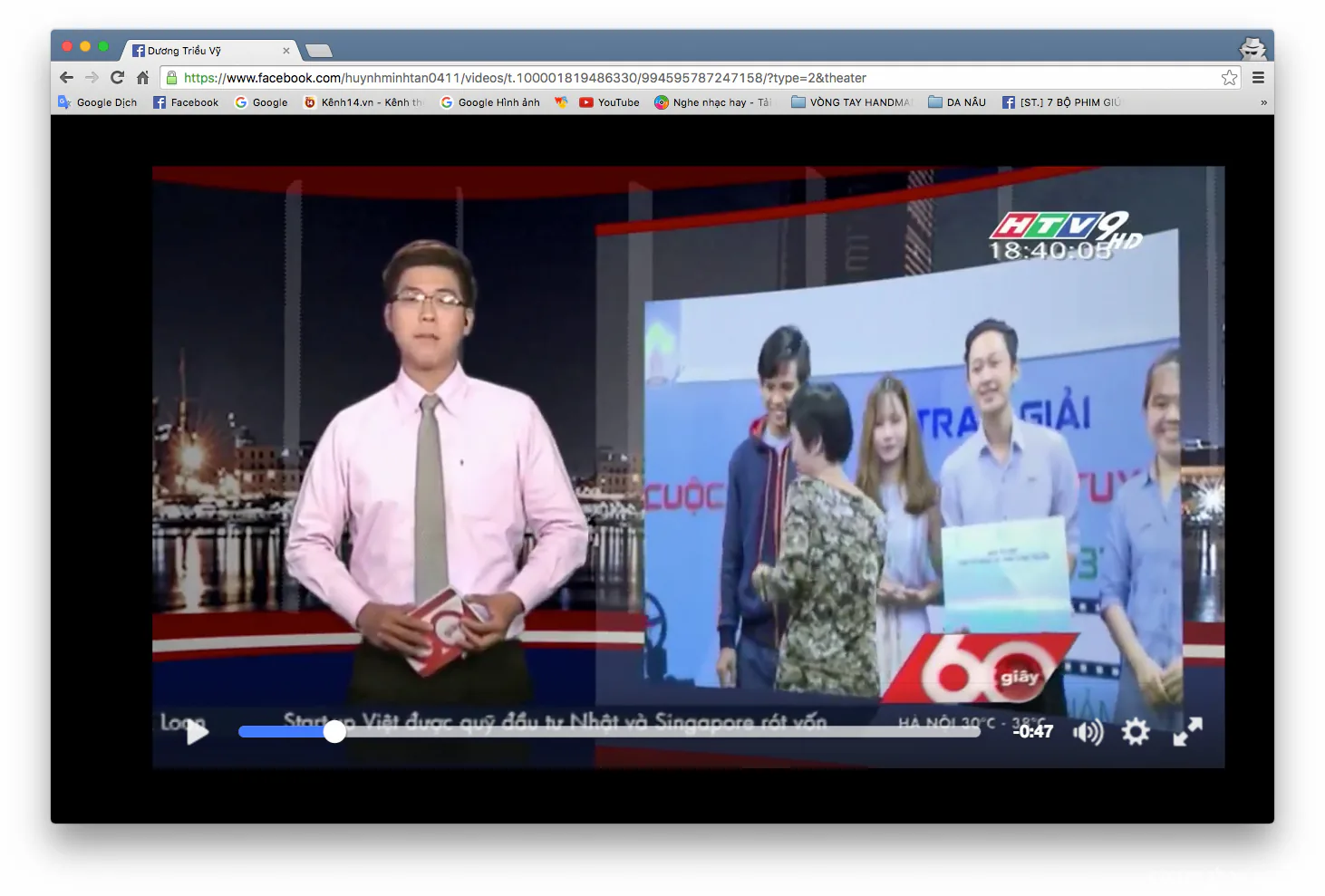Go forward to the next page
This screenshot has width=1325, height=896.
point(92,78)
